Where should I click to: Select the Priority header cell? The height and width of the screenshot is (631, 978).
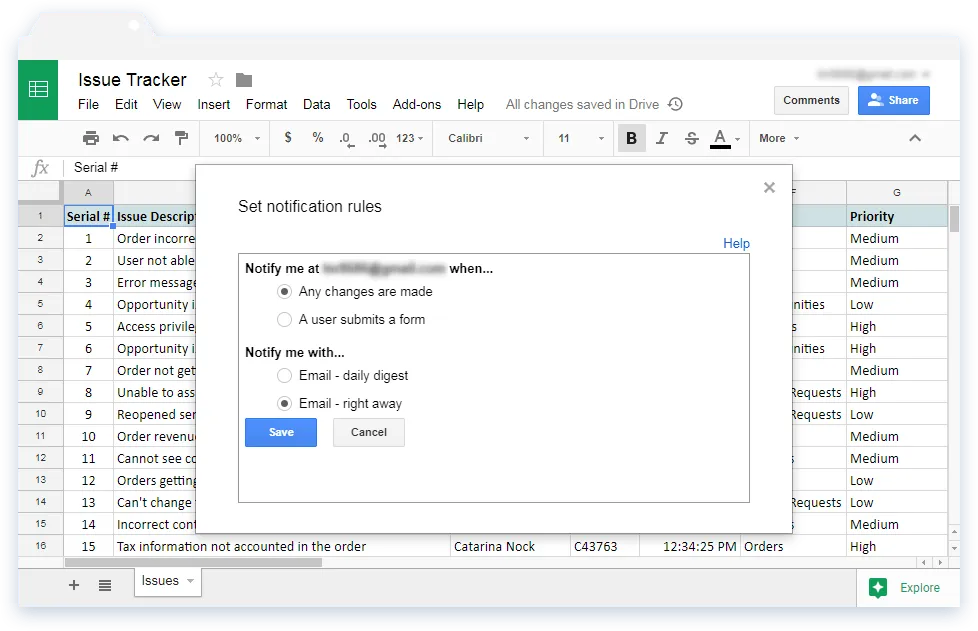pos(896,216)
